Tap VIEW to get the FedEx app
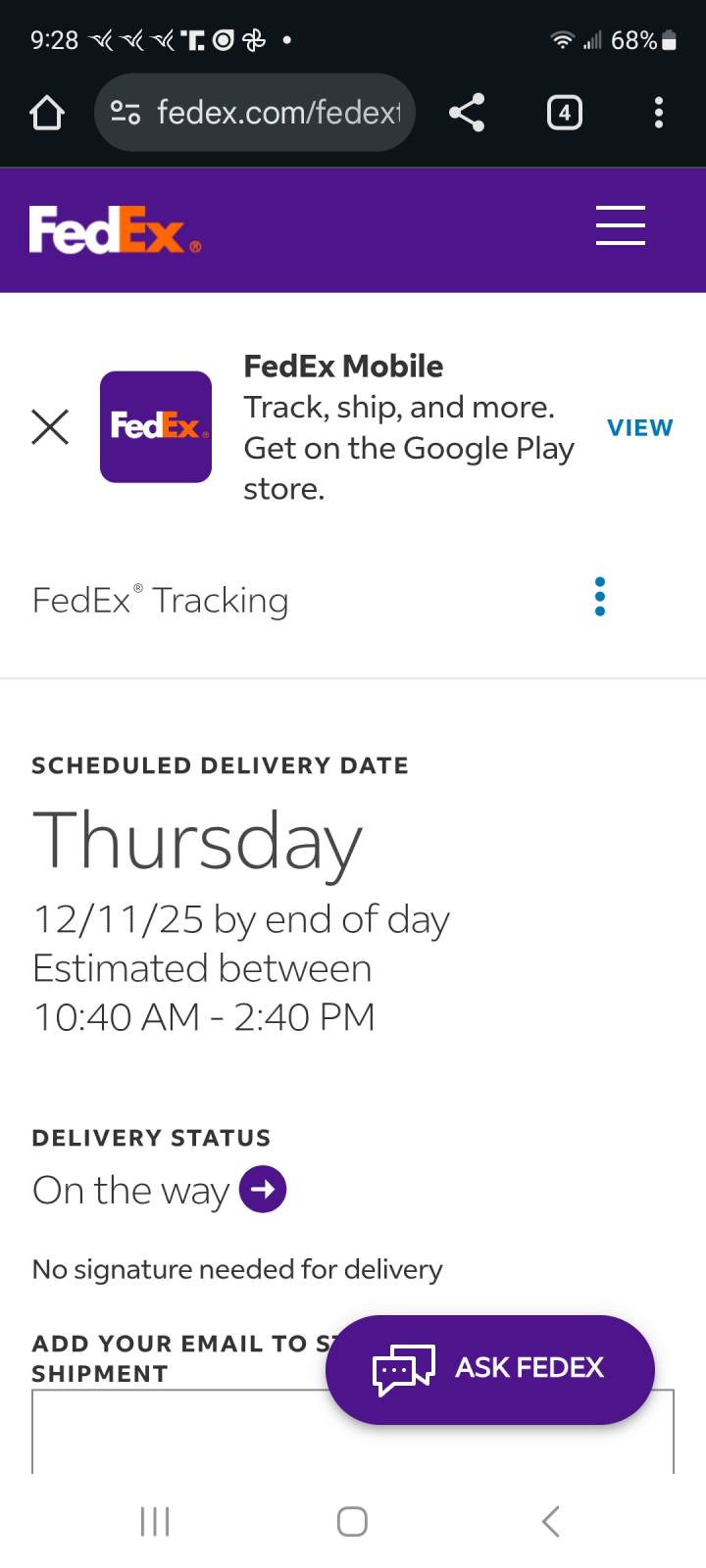This screenshot has height=1568, width=706. (639, 428)
